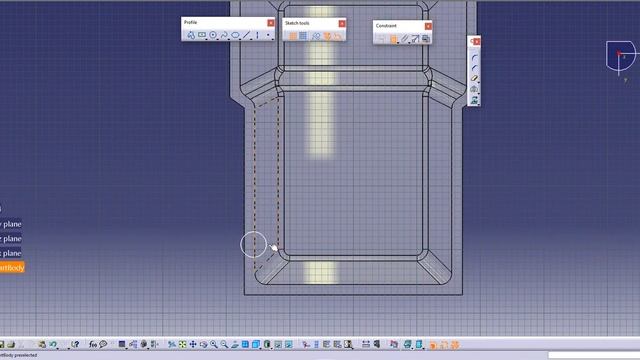Toggle the Grid display in Sketch tools
The image size is (640, 360).
pos(293,36)
